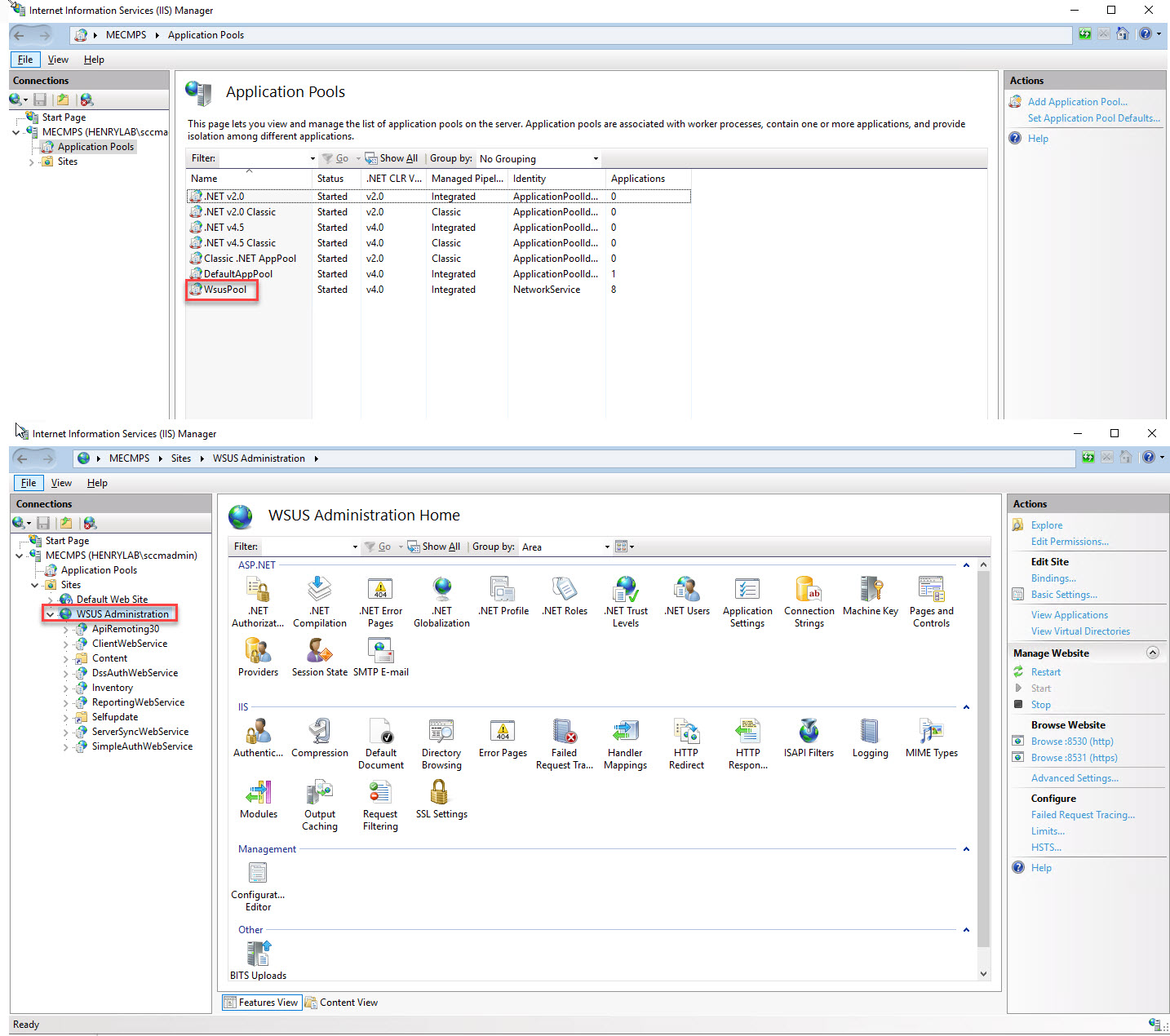This screenshot has height=1036, width=1170.
Task: Collapse the WSUS Administration tree node
Action: point(51,614)
